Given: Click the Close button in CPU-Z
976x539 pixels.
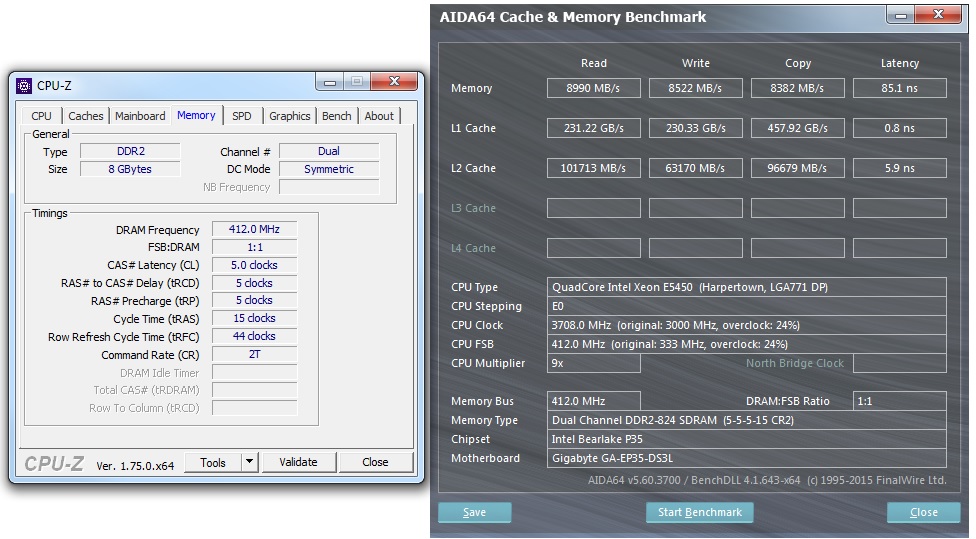Looking at the screenshot, I should point(375,462).
